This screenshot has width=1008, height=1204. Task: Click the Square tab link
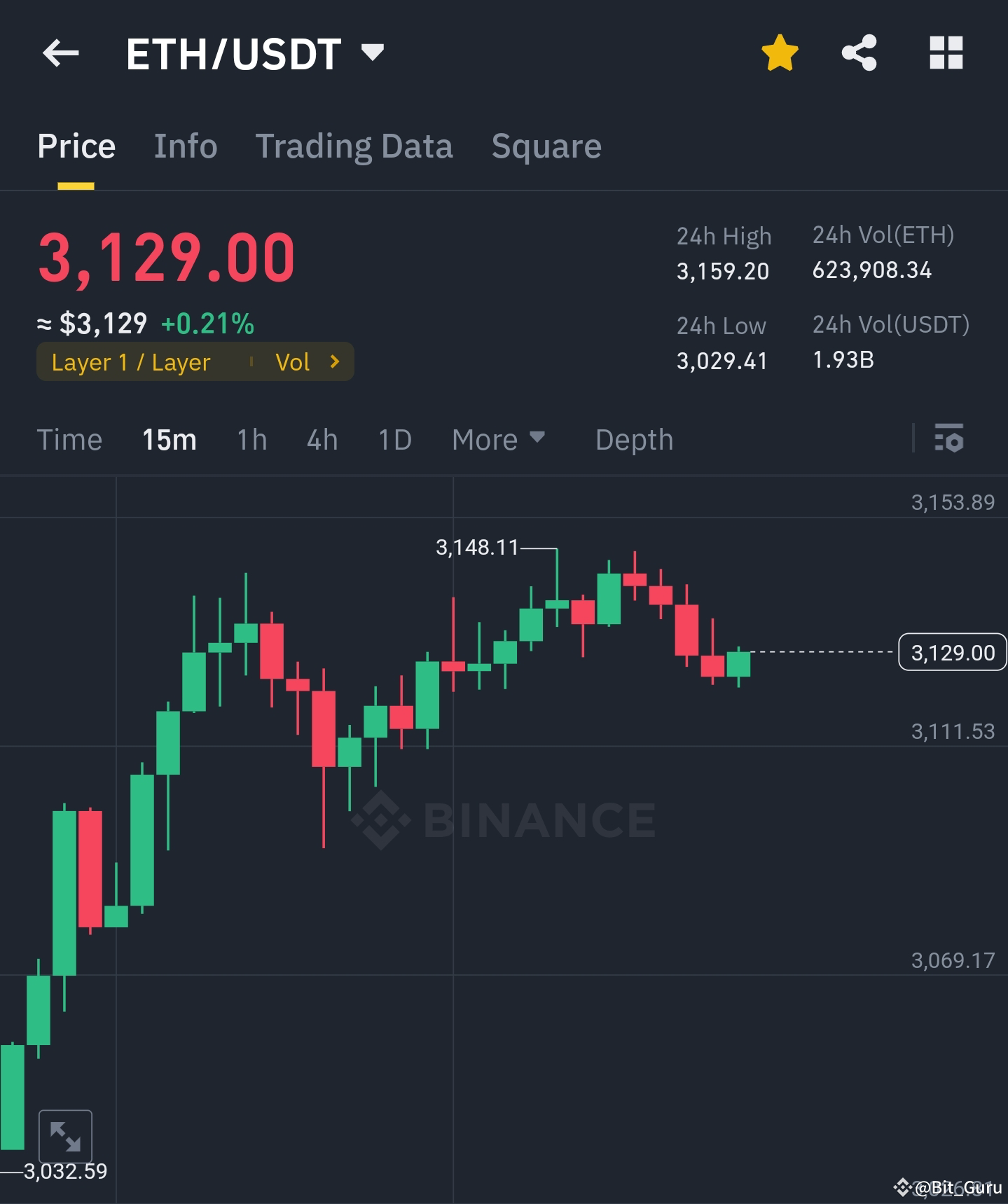pyautogui.click(x=546, y=146)
